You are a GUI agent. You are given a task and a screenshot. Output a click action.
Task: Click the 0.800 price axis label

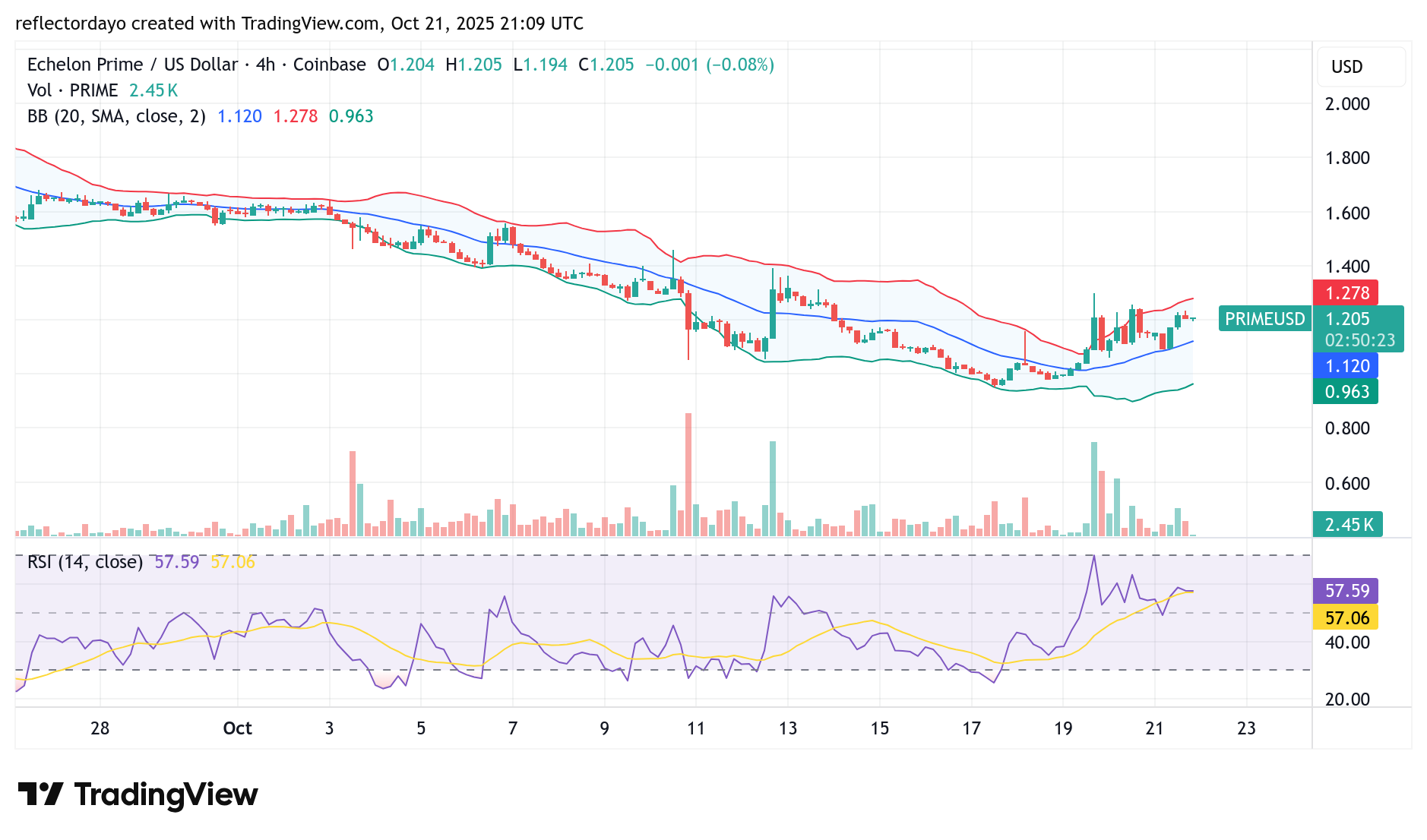(x=1347, y=428)
